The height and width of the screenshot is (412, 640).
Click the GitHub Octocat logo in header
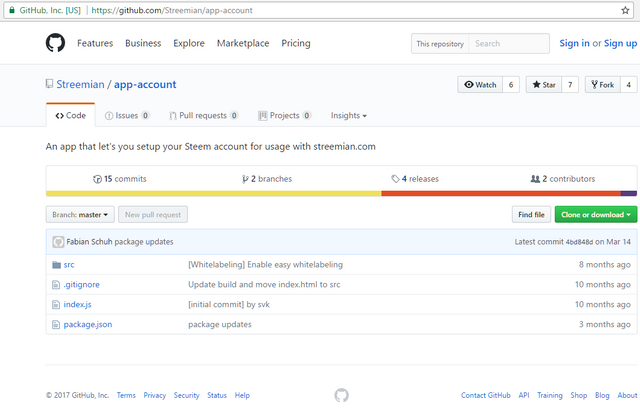click(55, 43)
